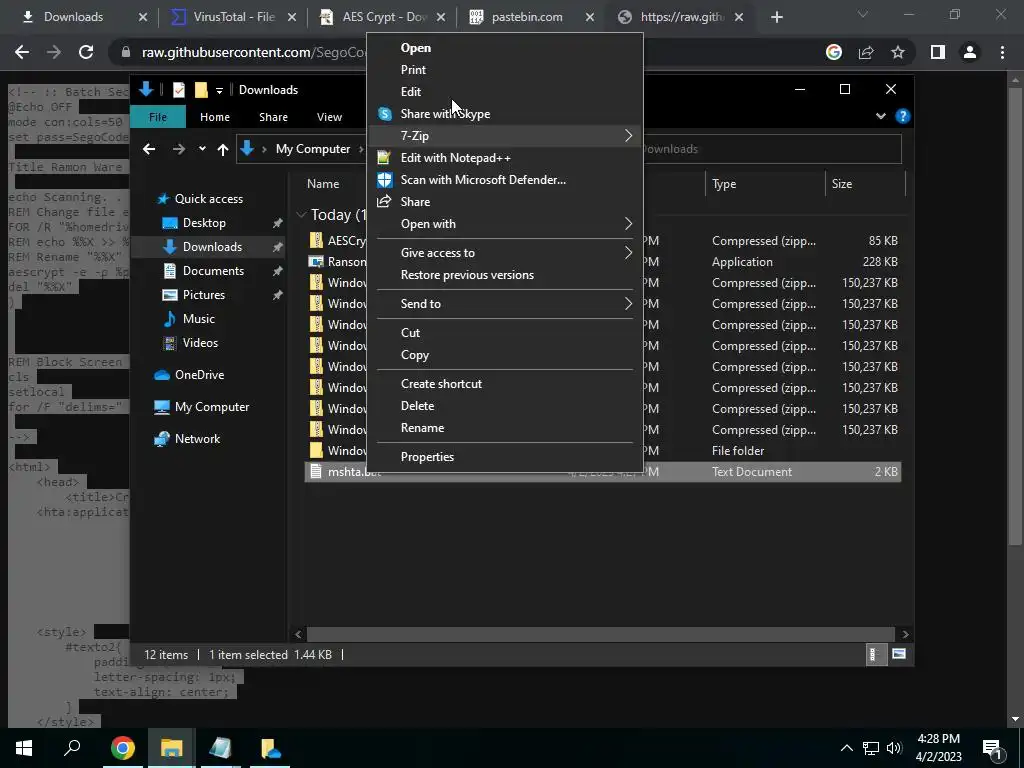Open a new Chrome tab
Image resolution: width=1024 pixels, height=768 pixels.
[776, 18]
